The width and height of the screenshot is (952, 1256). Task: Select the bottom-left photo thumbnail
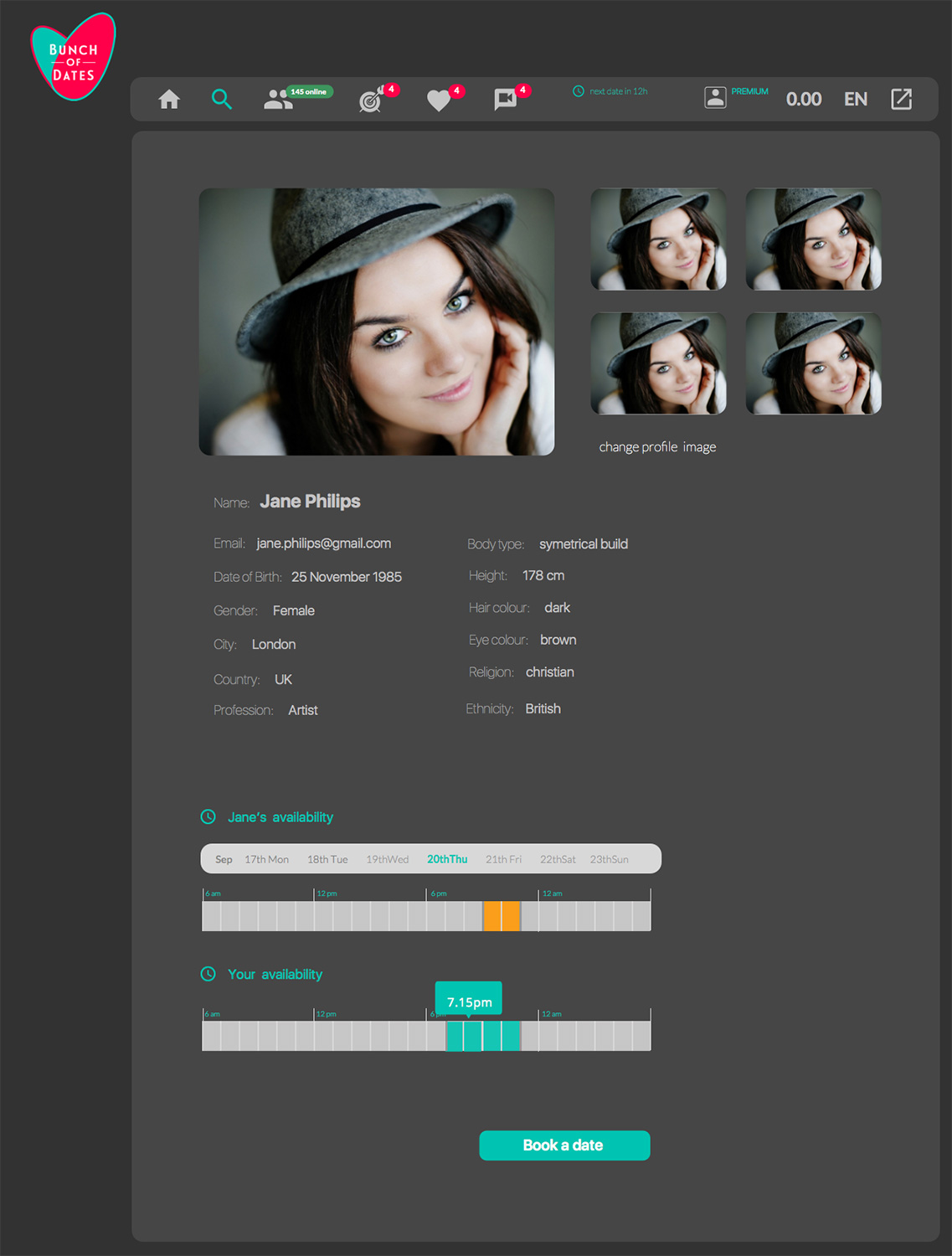pos(658,363)
